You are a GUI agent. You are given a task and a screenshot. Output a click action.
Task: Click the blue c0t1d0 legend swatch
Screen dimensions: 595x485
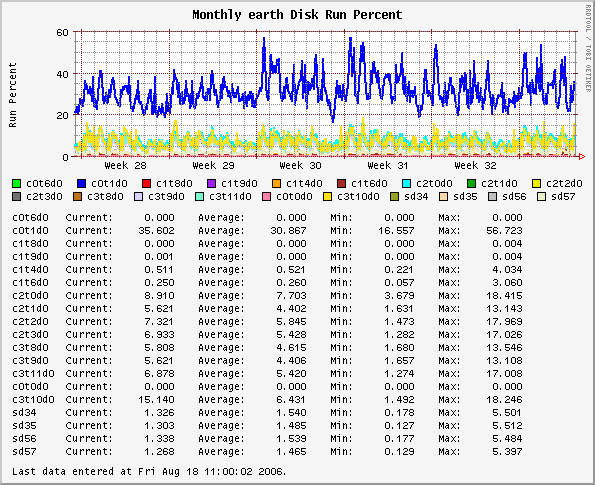[81, 184]
